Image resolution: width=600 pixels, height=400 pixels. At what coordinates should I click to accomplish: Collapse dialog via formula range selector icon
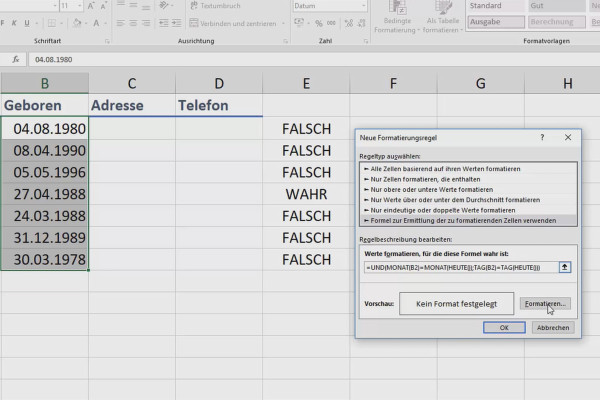click(x=564, y=267)
